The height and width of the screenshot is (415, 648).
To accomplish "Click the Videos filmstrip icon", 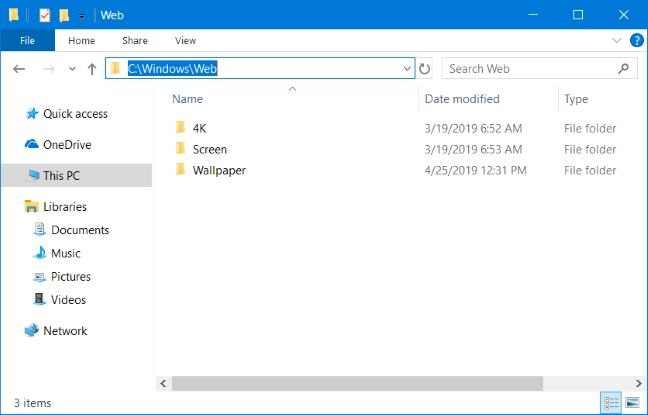I will click(39, 299).
